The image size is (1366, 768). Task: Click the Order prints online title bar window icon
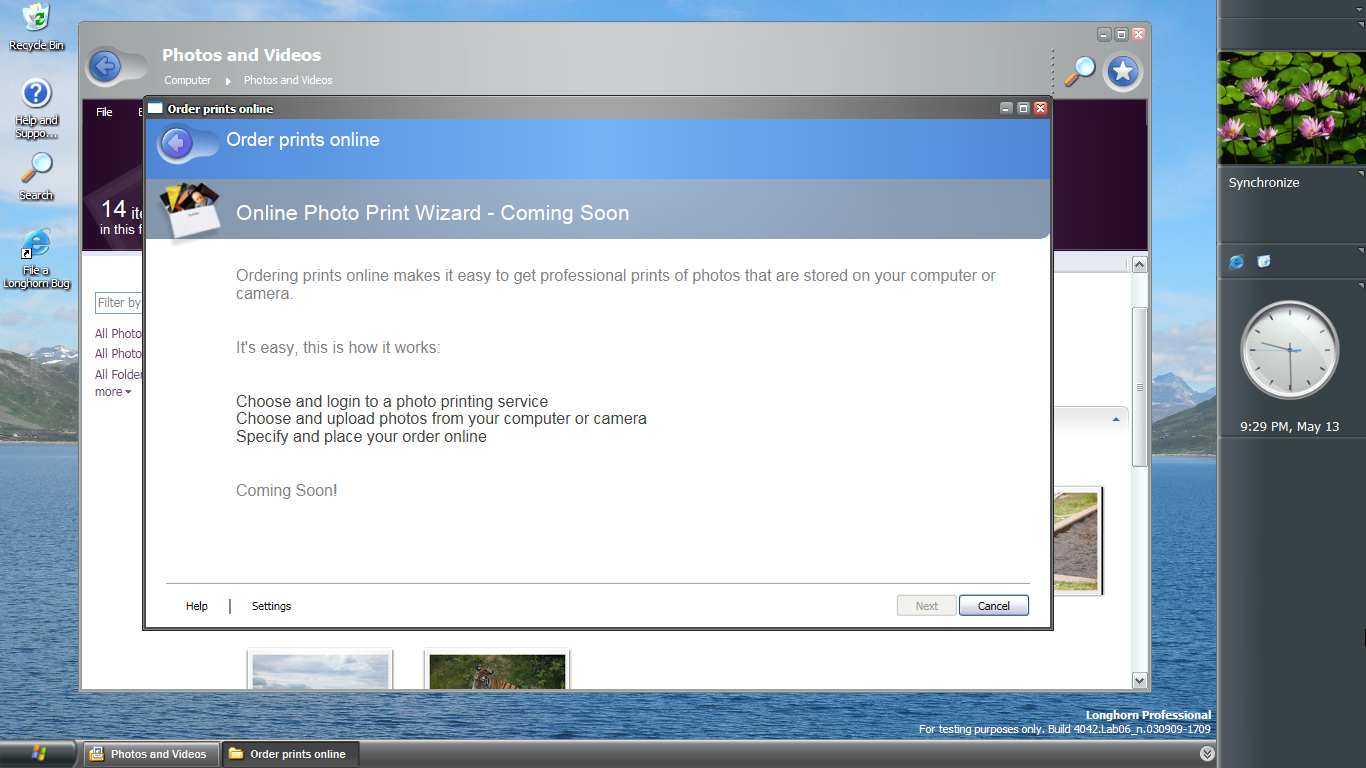[x=155, y=108]
